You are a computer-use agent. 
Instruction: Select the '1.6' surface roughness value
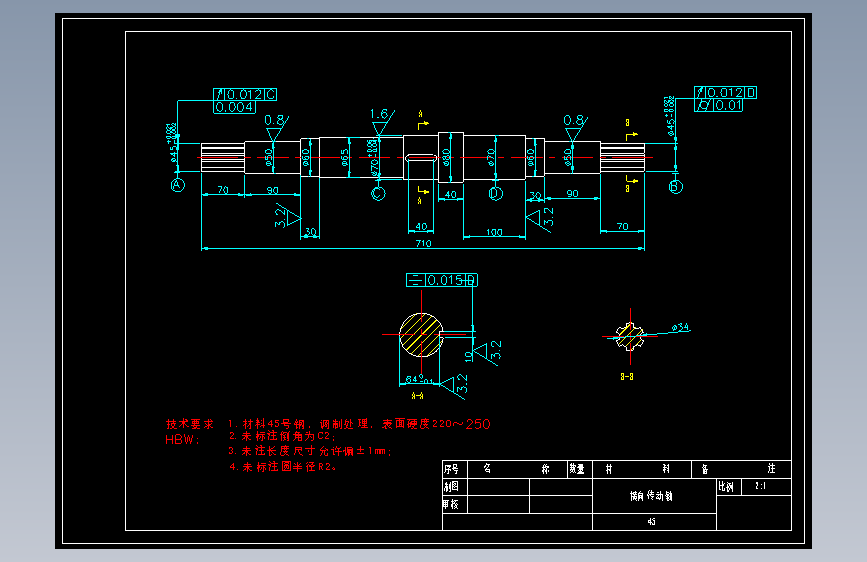coord(379,114)
